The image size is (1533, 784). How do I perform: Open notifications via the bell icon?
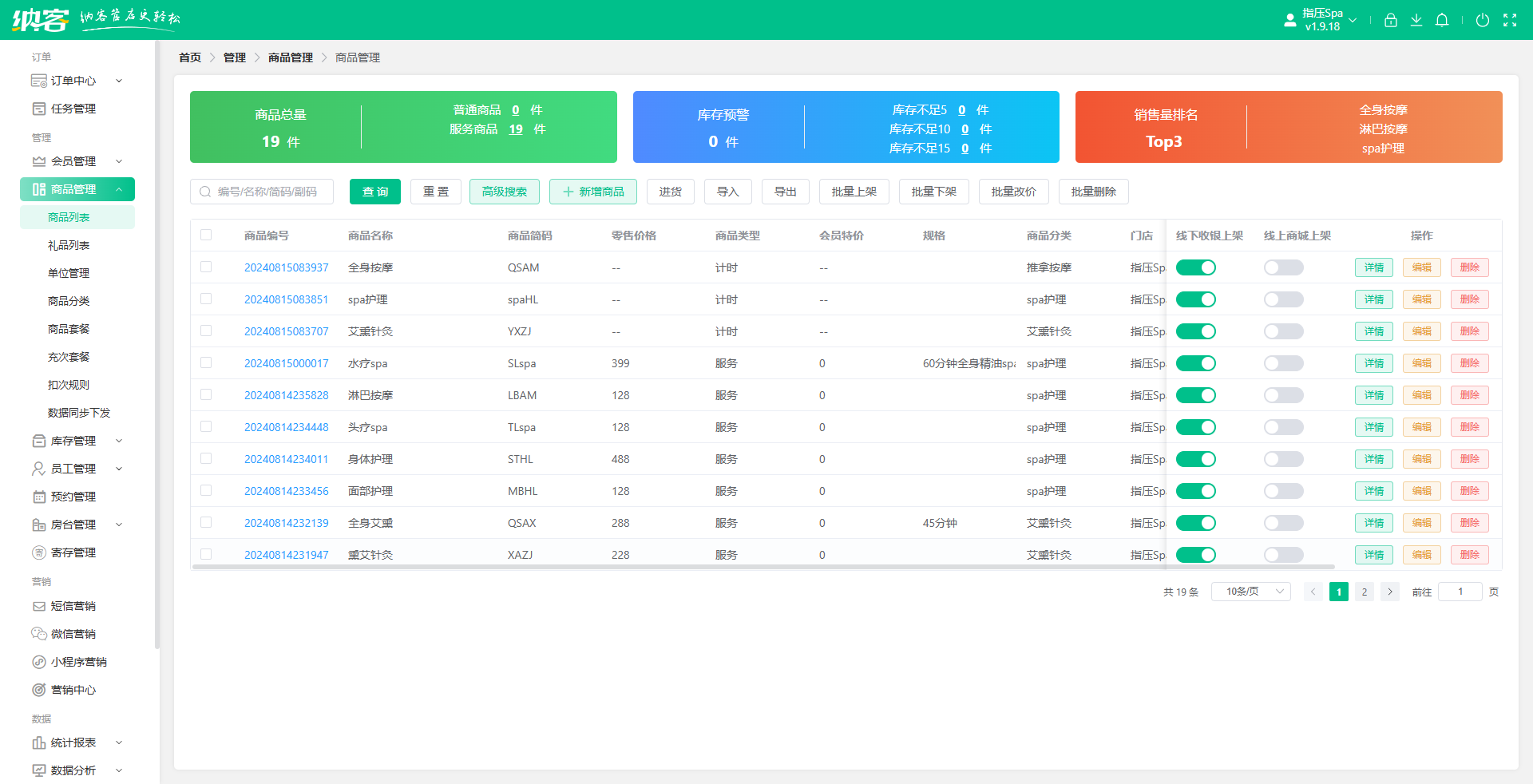pyautogui.click(x=1442, y=20)
